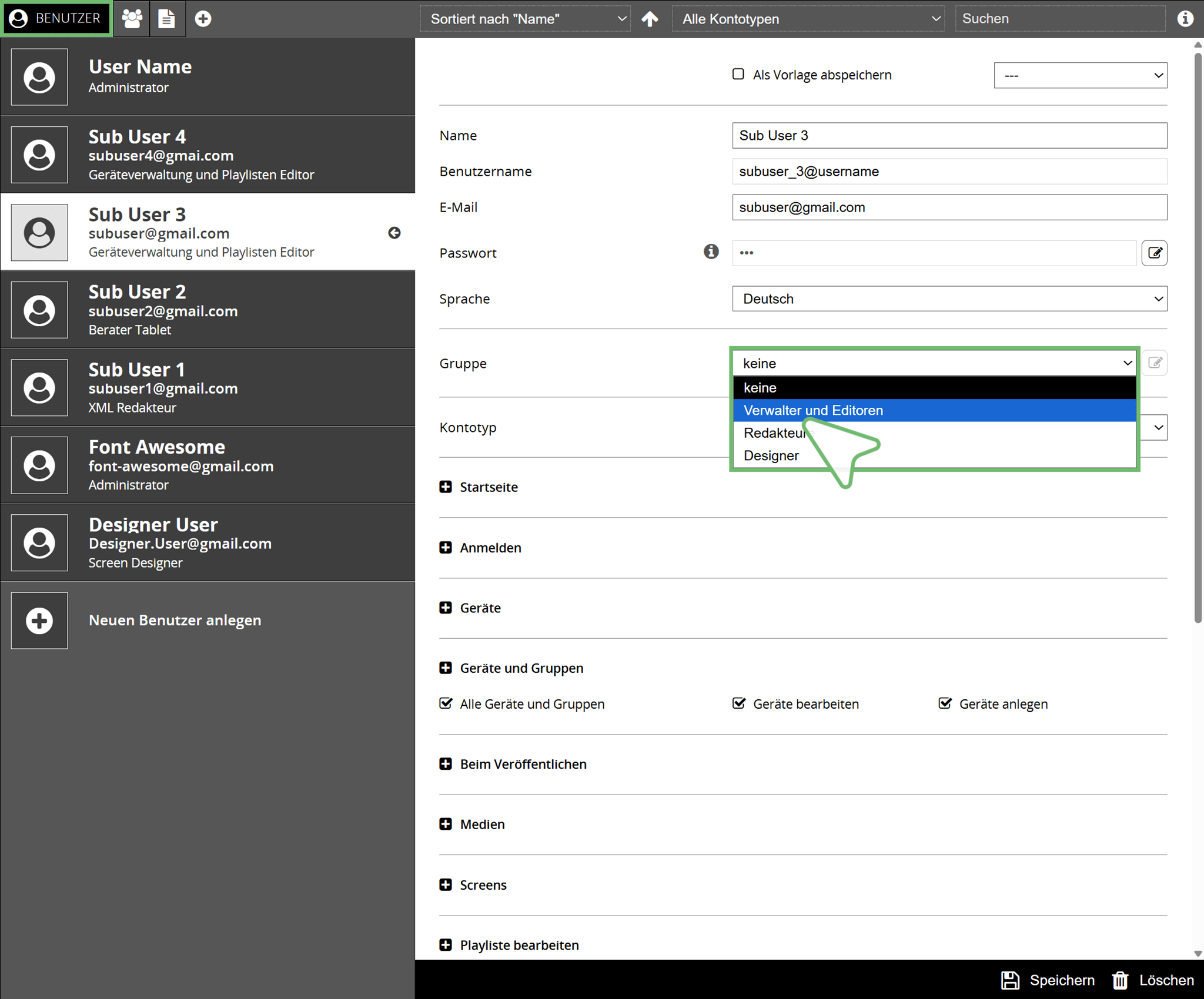The width and height of the screenshot is (1204, 999).
Task: Click 'Neuen Benutzer anlegen'
Action: click(175, 621)
